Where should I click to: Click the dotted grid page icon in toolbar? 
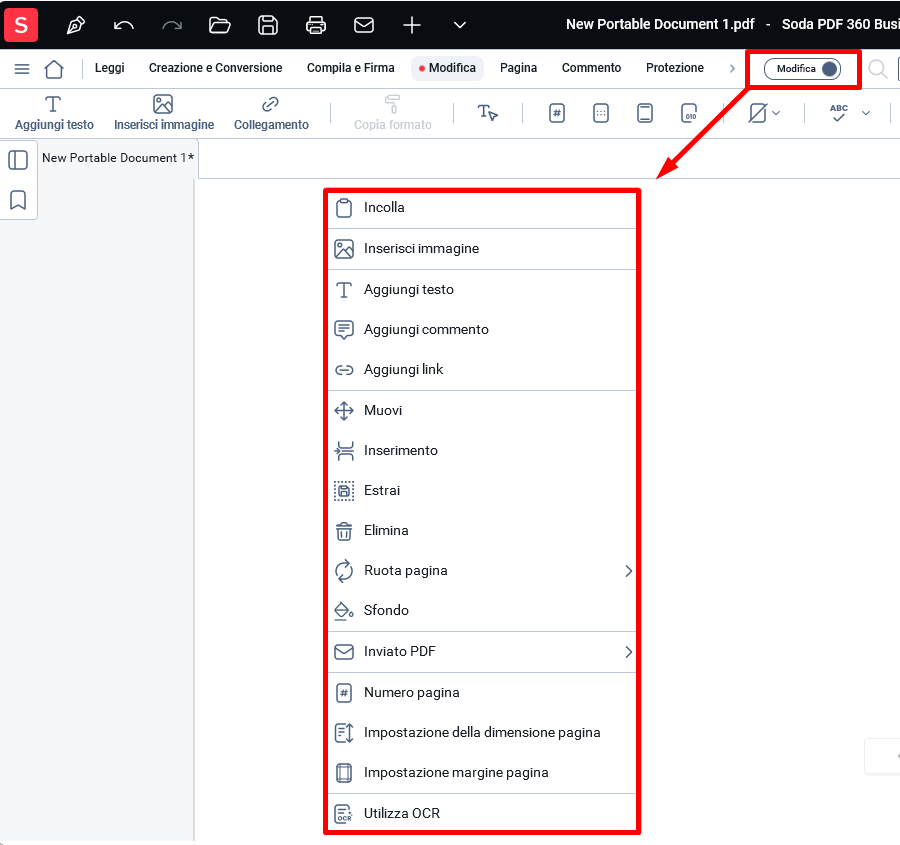coord(601,113)
